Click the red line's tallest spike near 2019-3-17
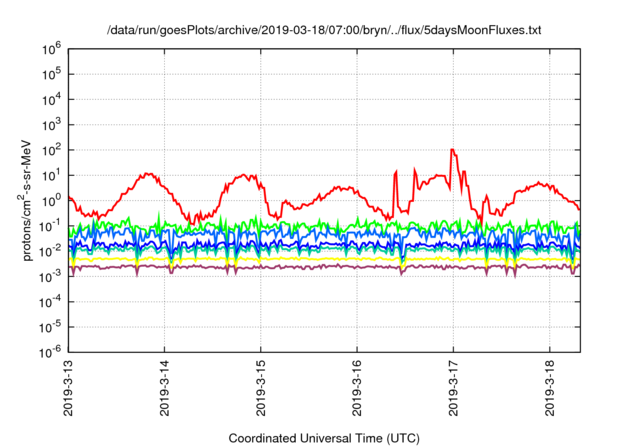Screen dimensions: 640x448 452,150
